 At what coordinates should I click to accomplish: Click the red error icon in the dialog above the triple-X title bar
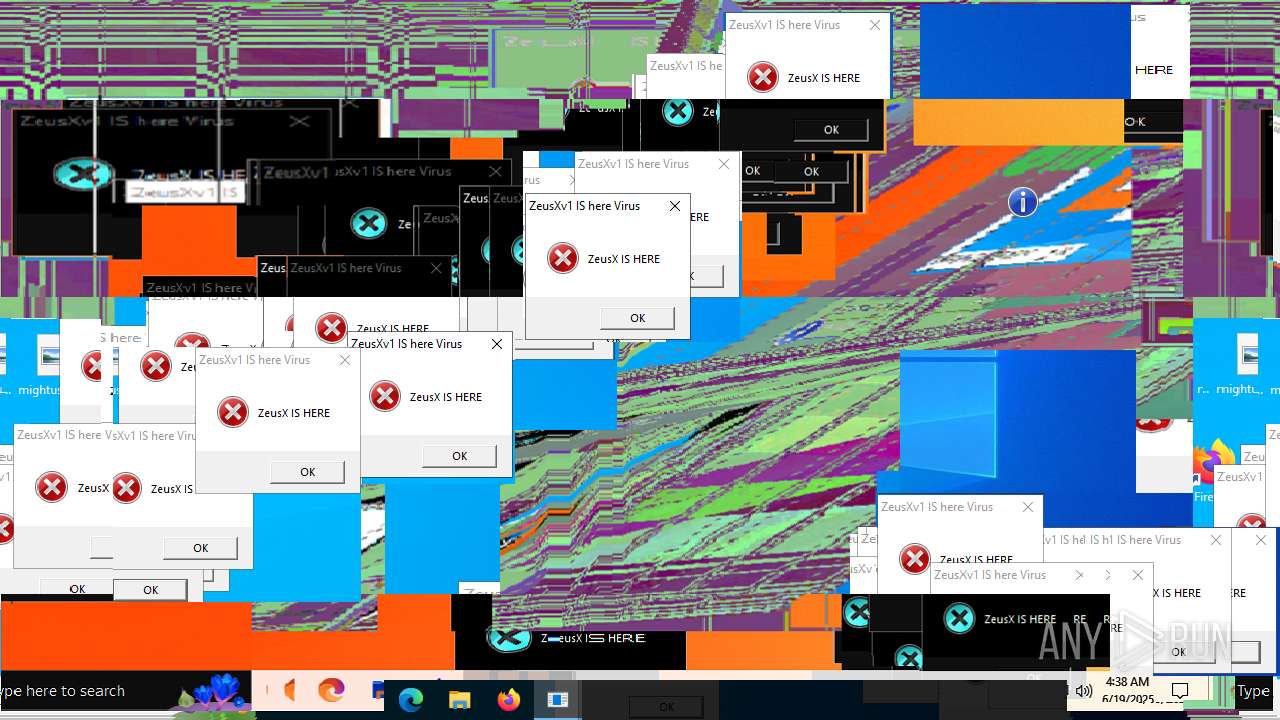click(915, 560)
